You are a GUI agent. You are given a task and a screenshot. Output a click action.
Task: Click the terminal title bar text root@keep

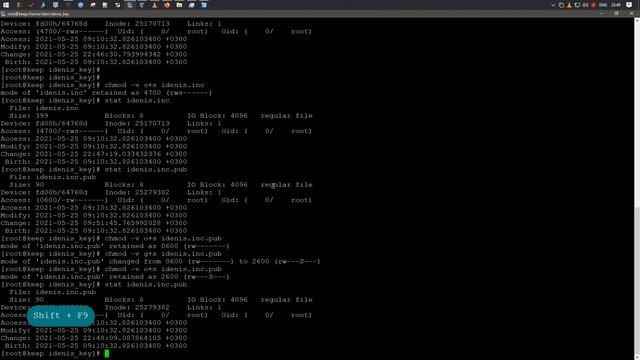[38, 14]
